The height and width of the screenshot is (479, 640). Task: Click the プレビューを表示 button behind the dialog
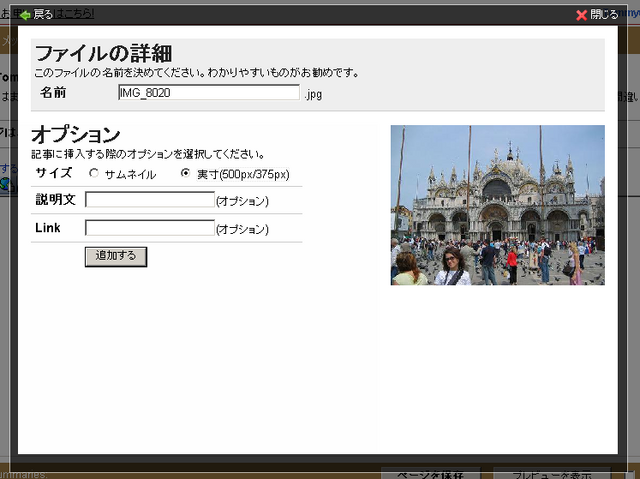tap(552, 473)
